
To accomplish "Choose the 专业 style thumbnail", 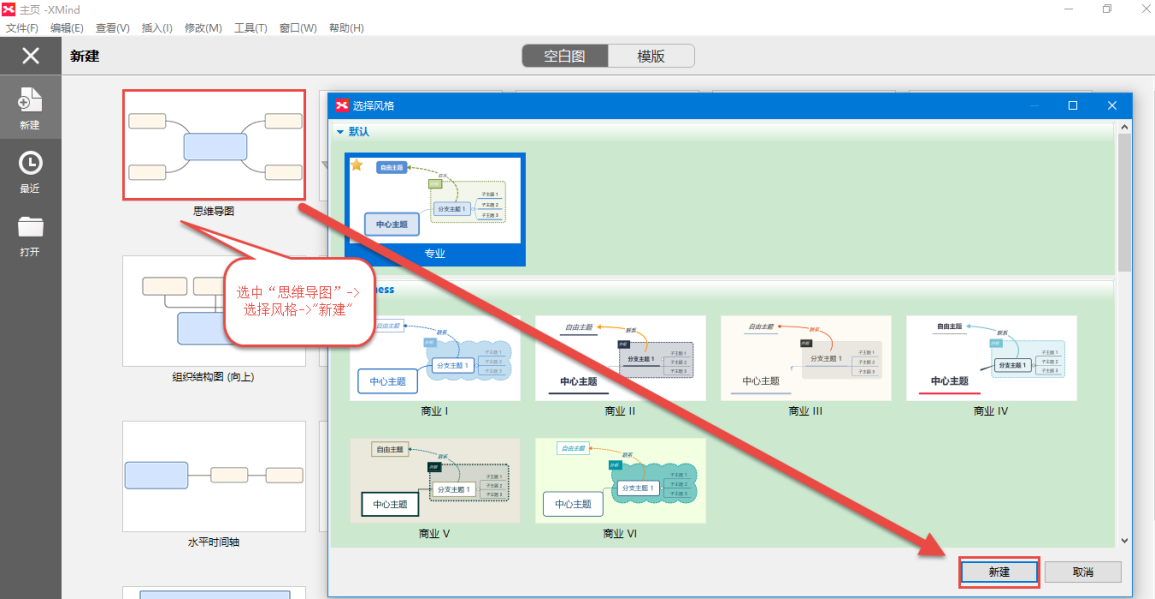I will (x=435, y=209).
